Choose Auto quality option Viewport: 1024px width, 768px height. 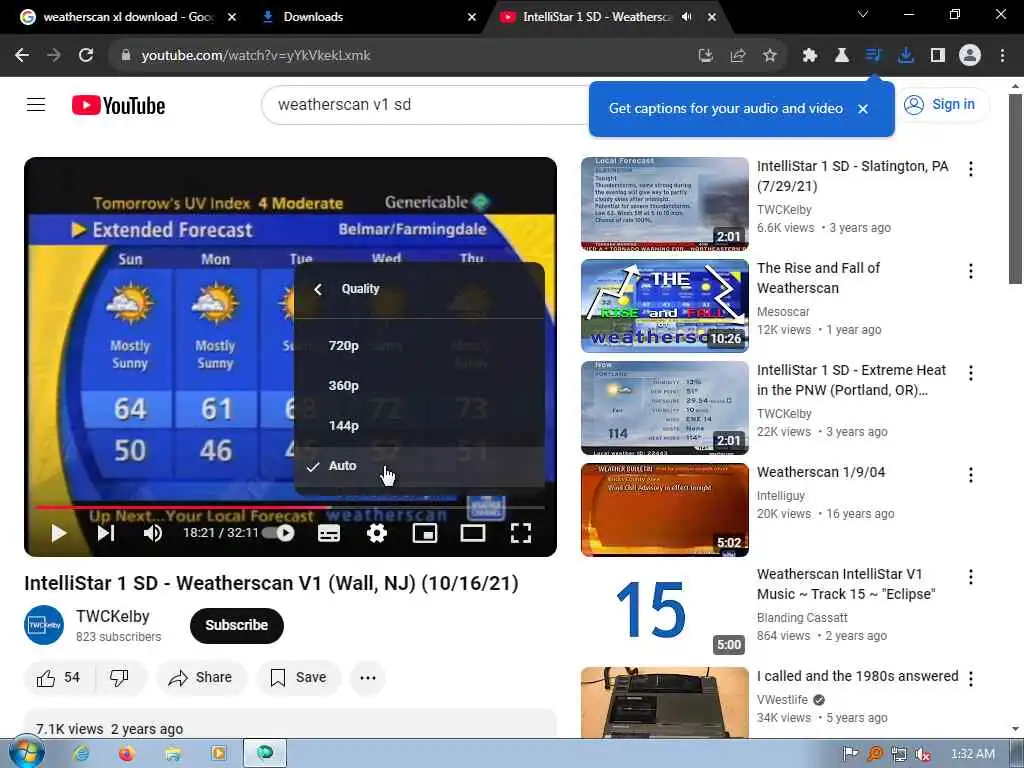[x=419, y=466]
